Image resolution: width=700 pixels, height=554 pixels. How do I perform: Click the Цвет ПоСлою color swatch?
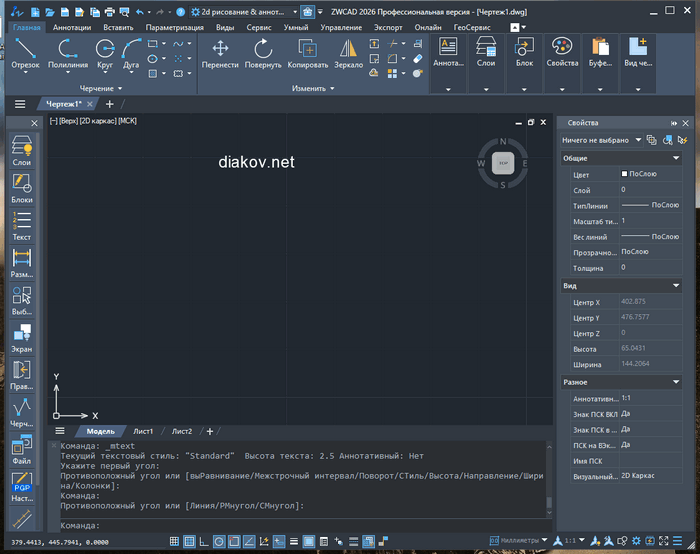[x=625, y=174]
